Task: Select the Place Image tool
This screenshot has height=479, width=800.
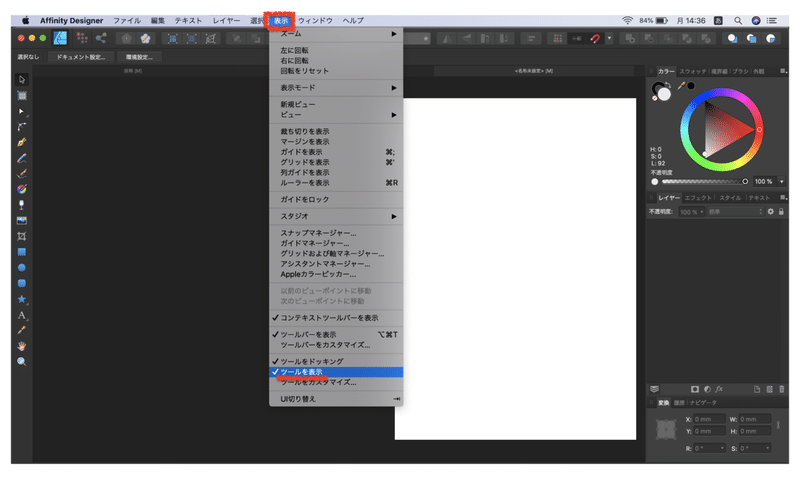Action: [21, 220]
